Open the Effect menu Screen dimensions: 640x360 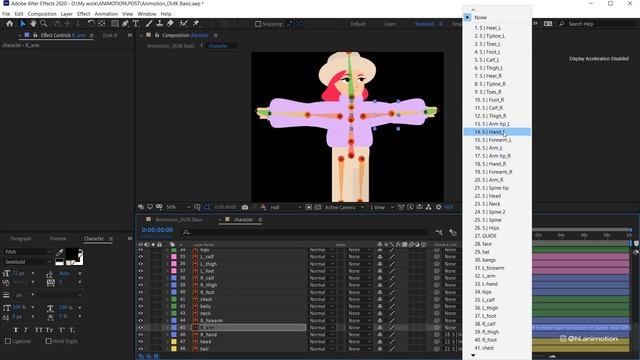[x=84, y=14]
